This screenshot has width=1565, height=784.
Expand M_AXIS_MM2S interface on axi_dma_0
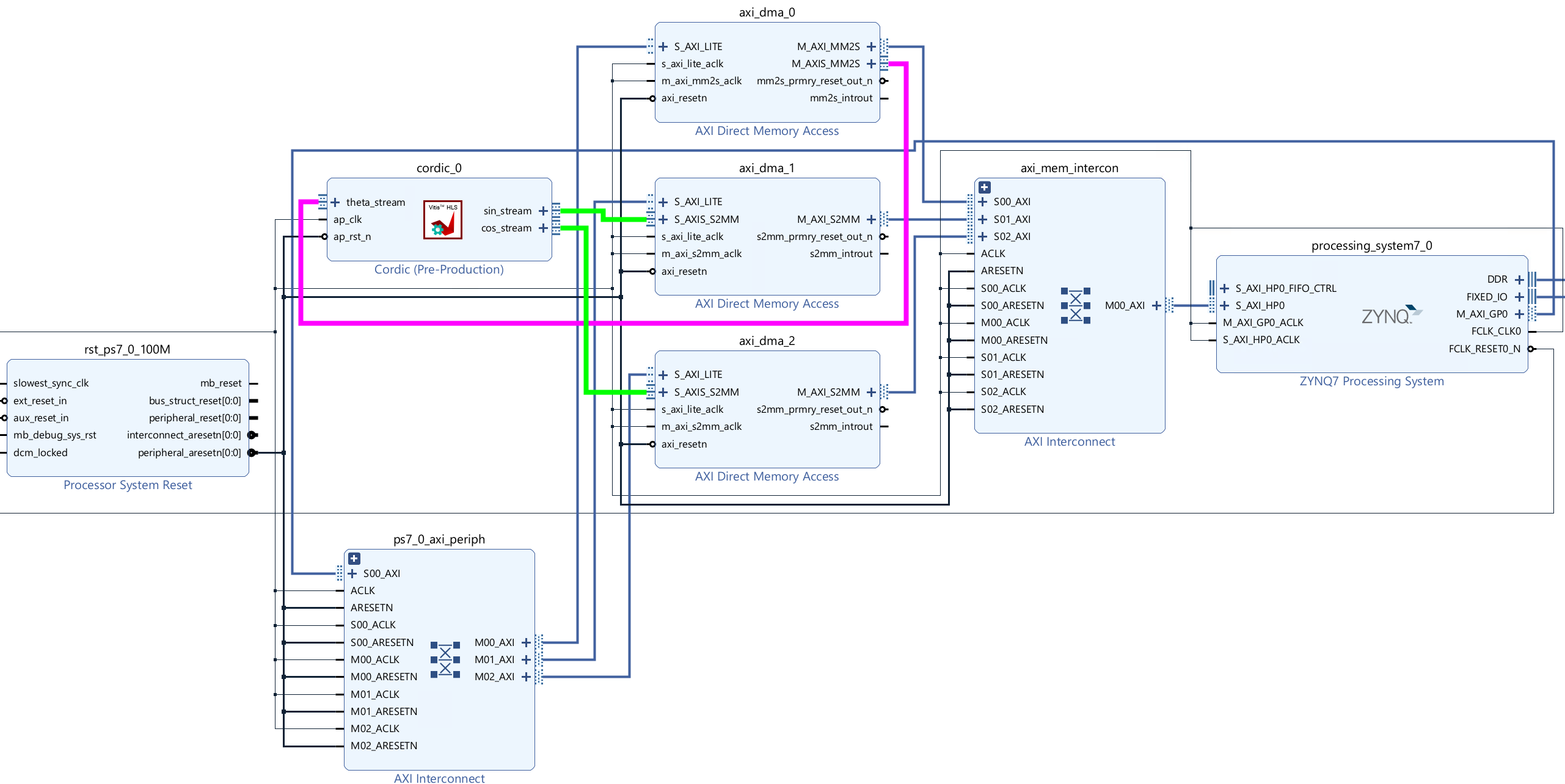pyautogui.click(x=872, y=64)
